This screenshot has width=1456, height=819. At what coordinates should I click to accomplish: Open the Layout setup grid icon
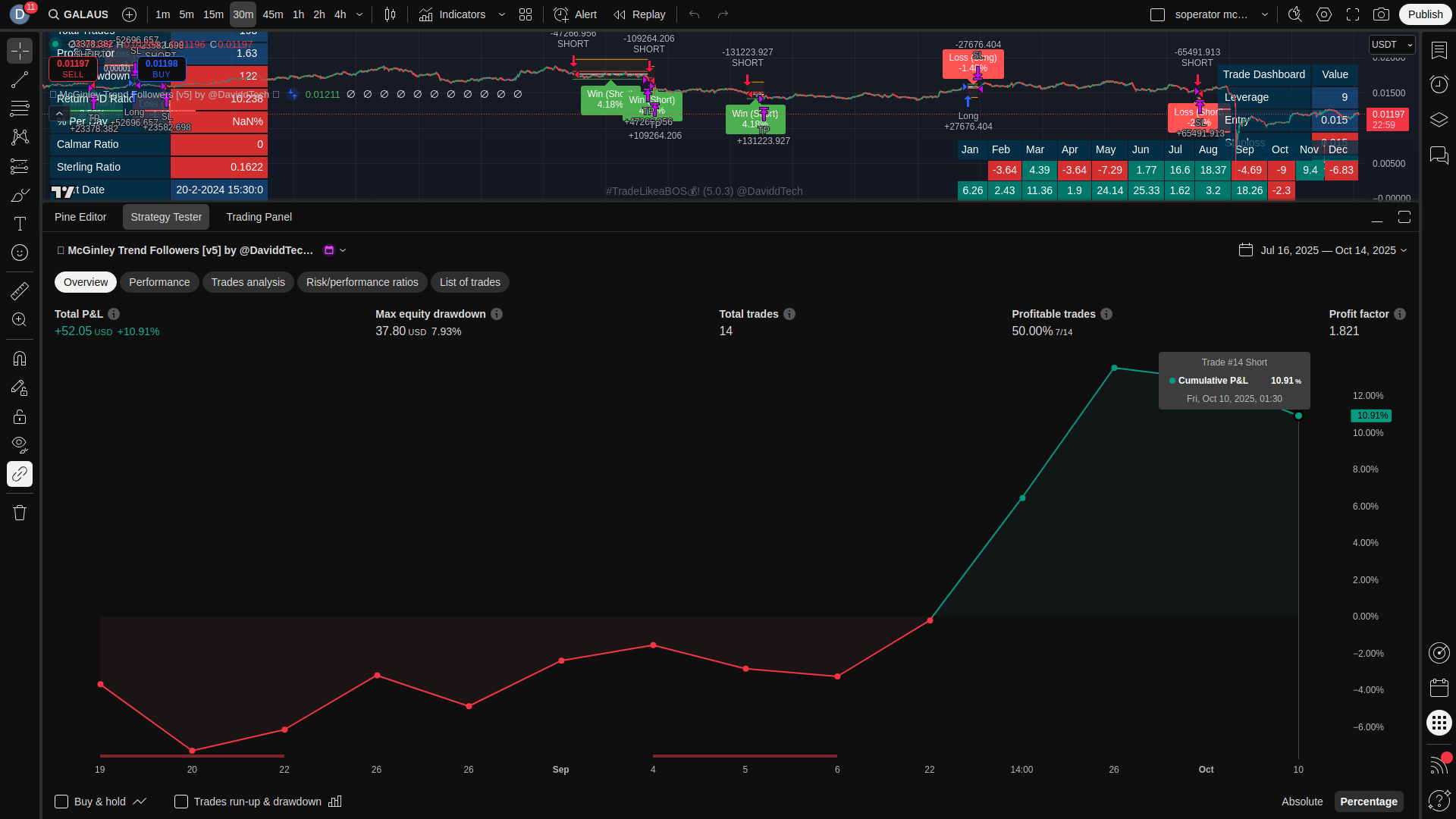[526, 14]
